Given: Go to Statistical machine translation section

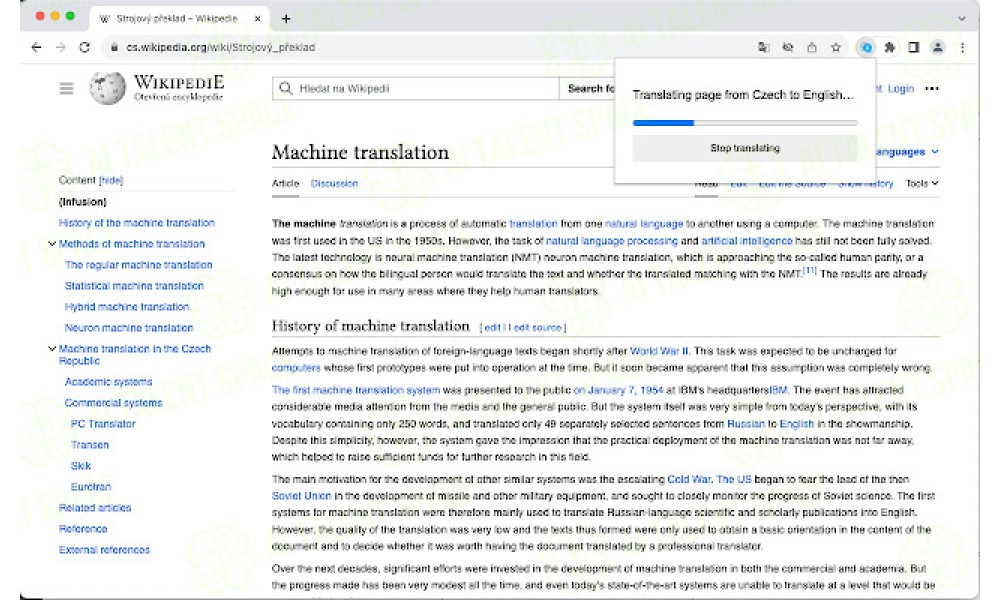Looking at the screenshot, I should point(134,286).
